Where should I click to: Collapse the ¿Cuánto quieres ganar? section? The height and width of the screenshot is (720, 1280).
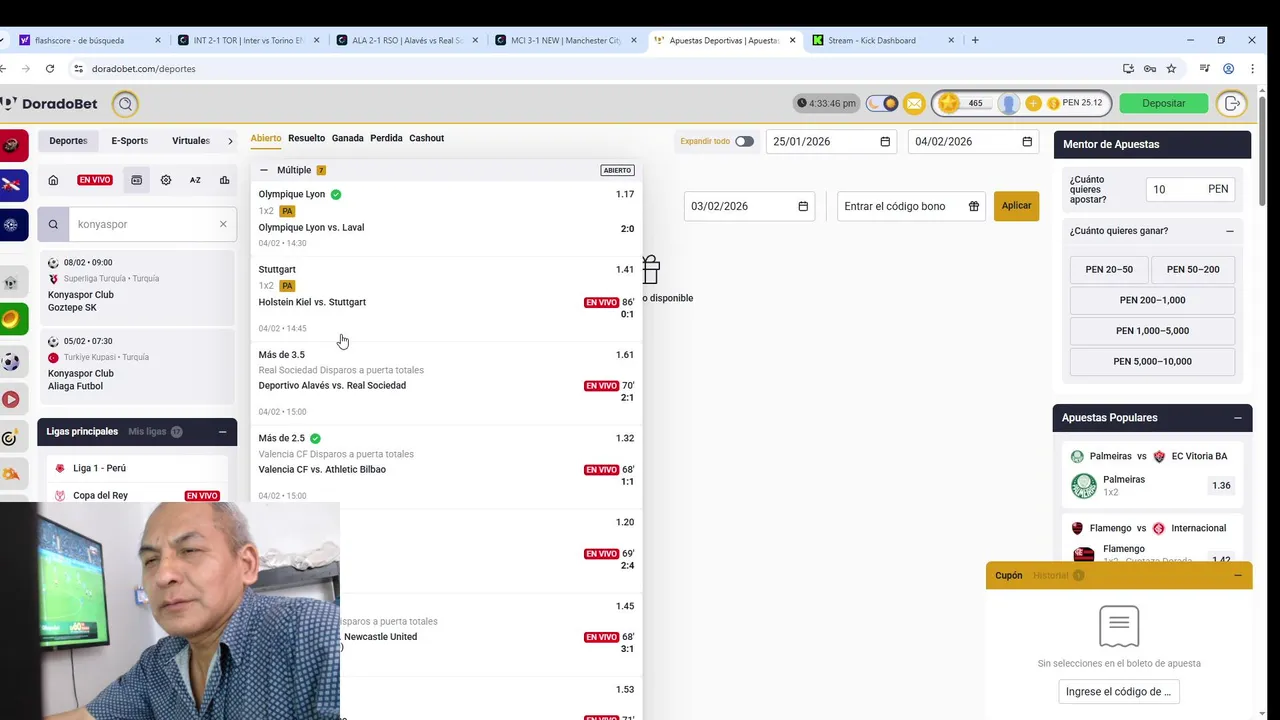coord(1230,231)
